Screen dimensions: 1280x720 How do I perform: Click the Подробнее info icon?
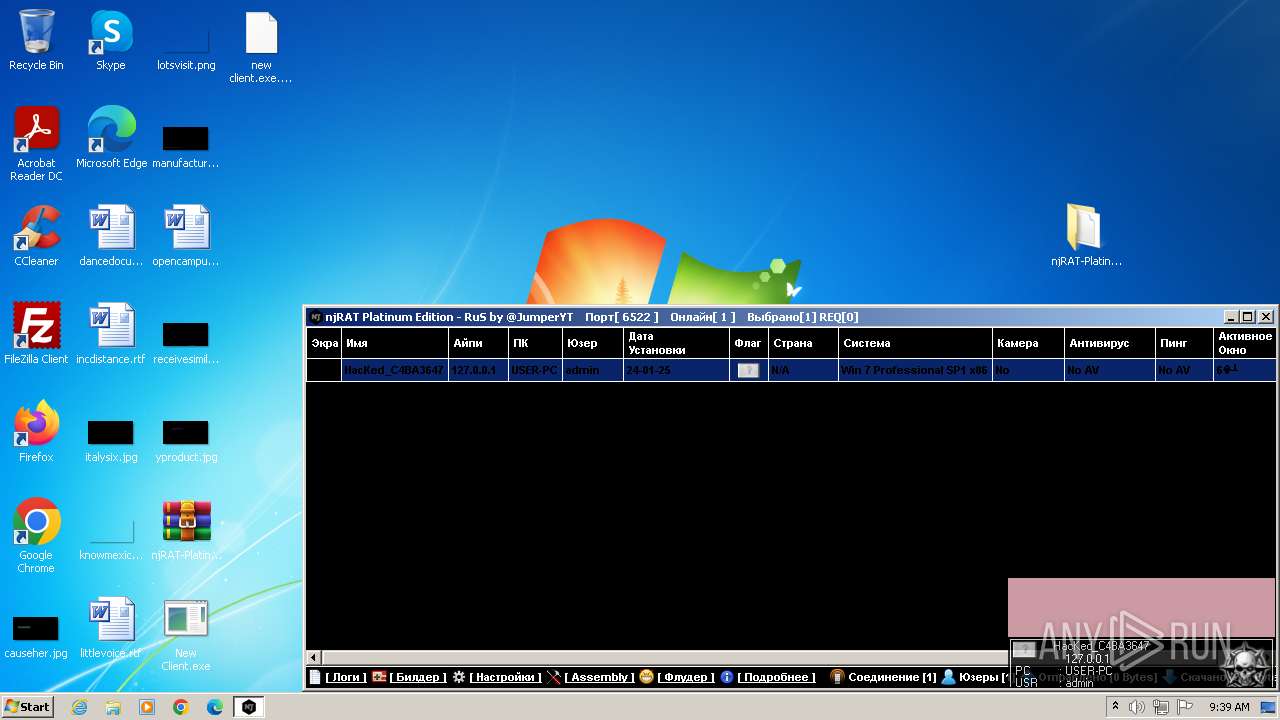pyautogui.click(x=727, y=677)
